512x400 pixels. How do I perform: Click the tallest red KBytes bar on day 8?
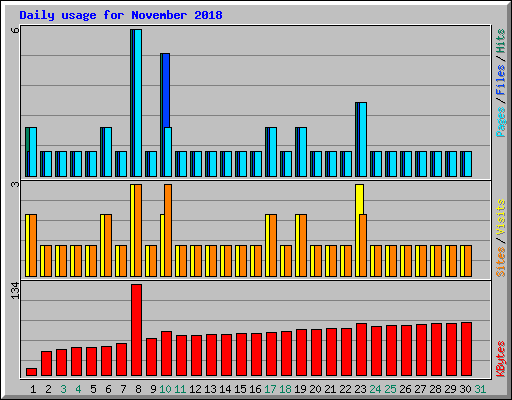[x=136, y=330]
